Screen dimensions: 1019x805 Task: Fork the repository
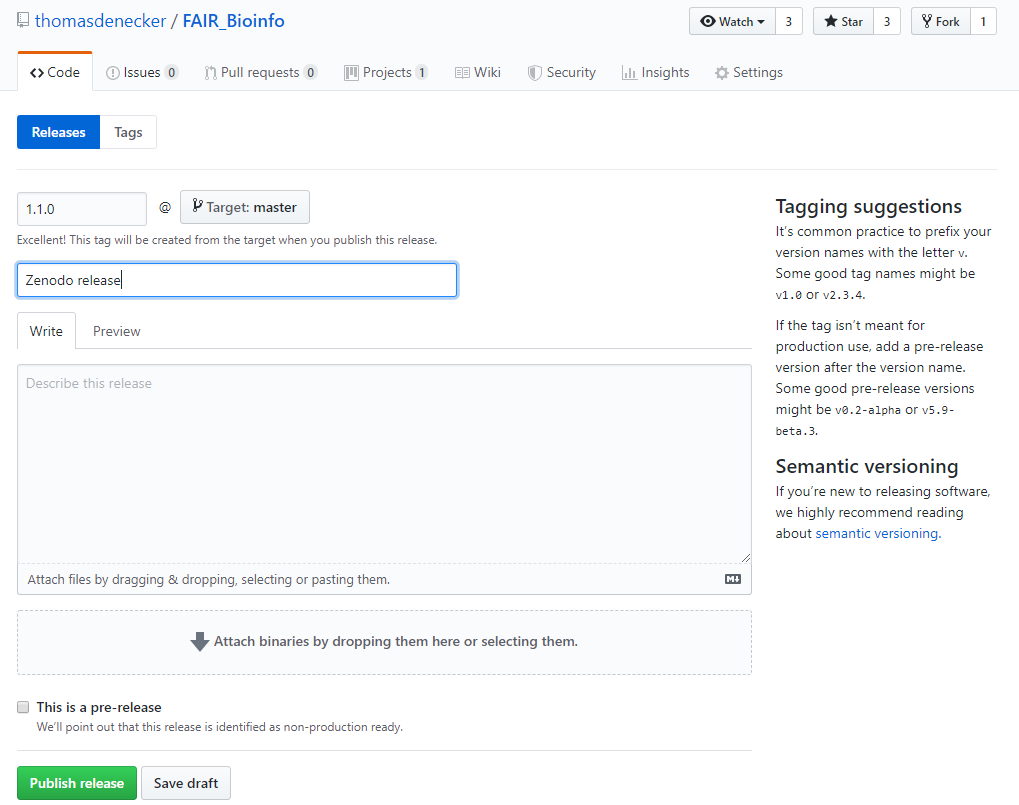click(x=941, y=21)
